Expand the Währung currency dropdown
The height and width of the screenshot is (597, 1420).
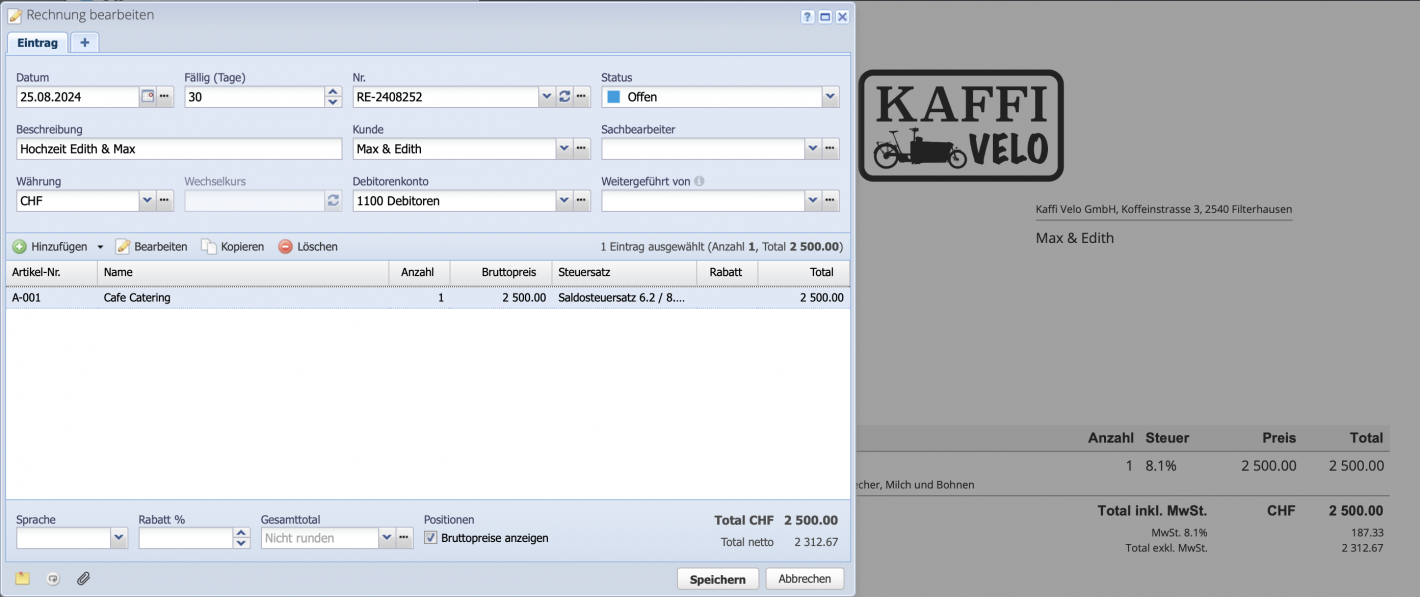[147, 200]
